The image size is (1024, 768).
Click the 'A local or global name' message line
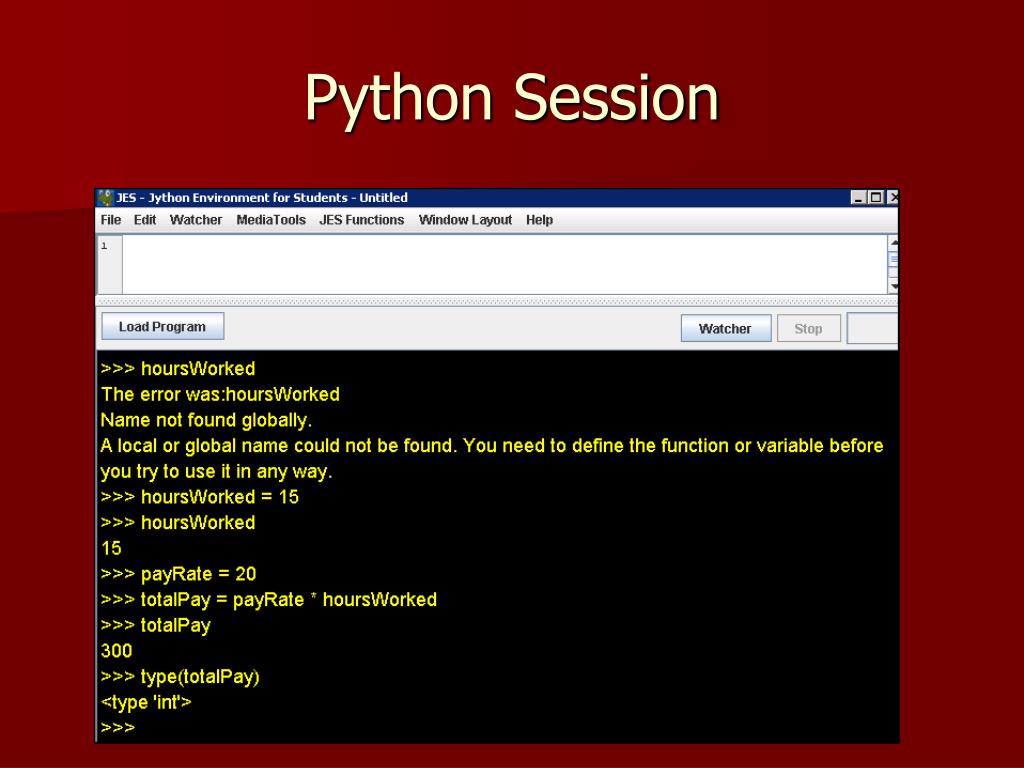pos(492,446)
